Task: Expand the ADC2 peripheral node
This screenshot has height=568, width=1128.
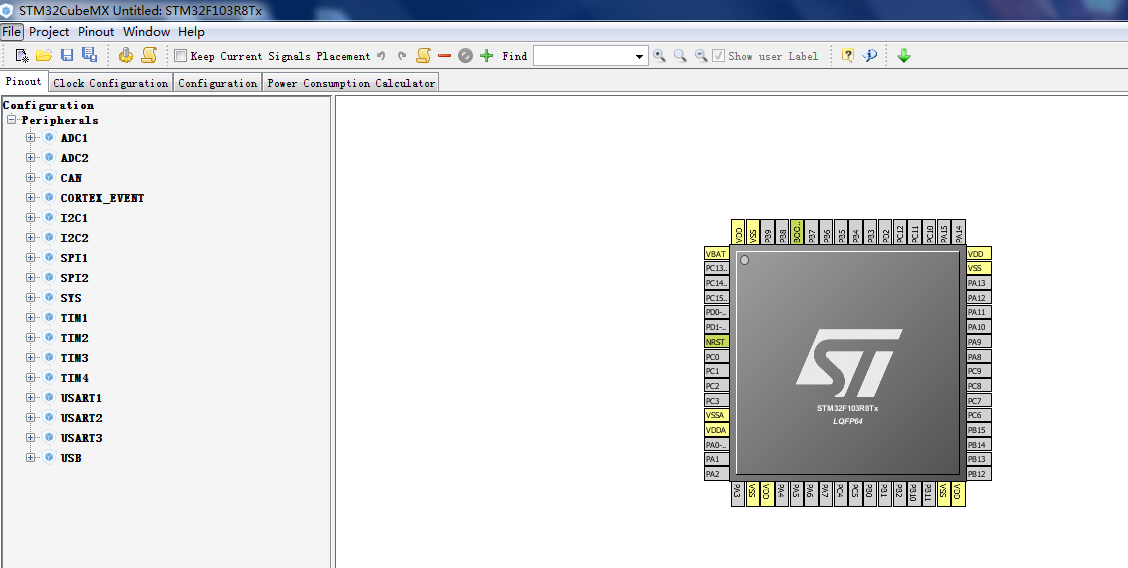Action: click(30, 157)
